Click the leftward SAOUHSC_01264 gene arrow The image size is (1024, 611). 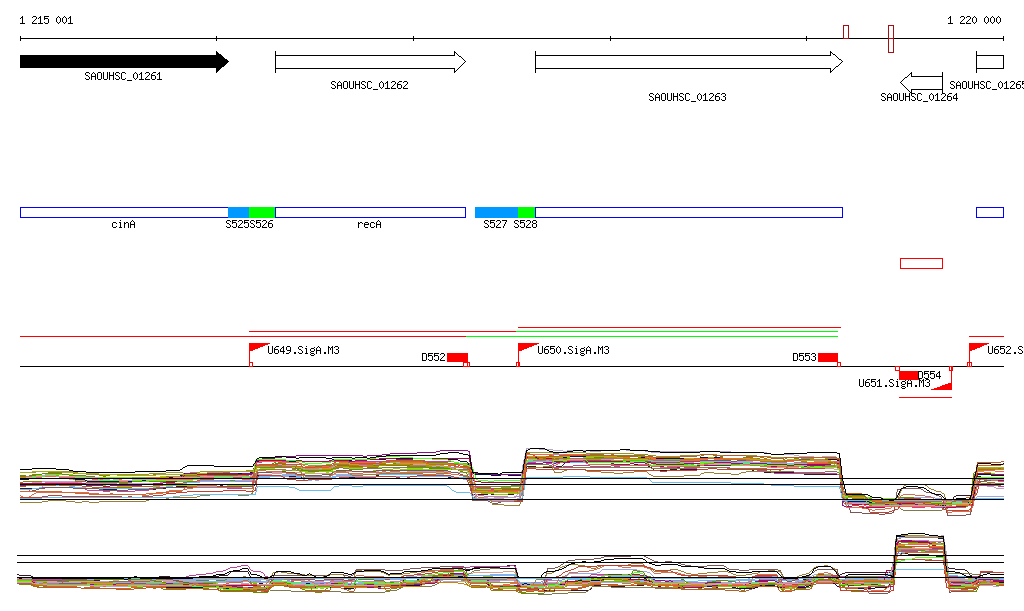(x=921, y=81)
